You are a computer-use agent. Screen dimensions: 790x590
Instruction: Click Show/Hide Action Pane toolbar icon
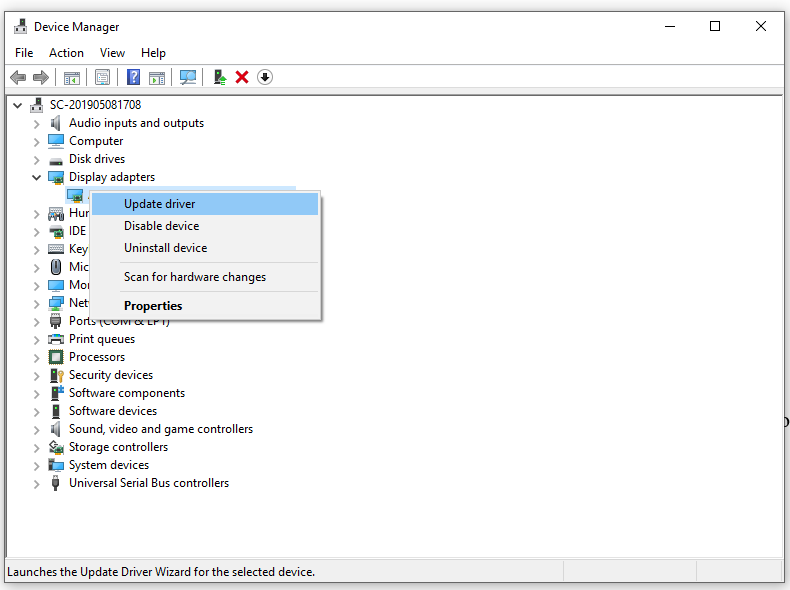157,77
